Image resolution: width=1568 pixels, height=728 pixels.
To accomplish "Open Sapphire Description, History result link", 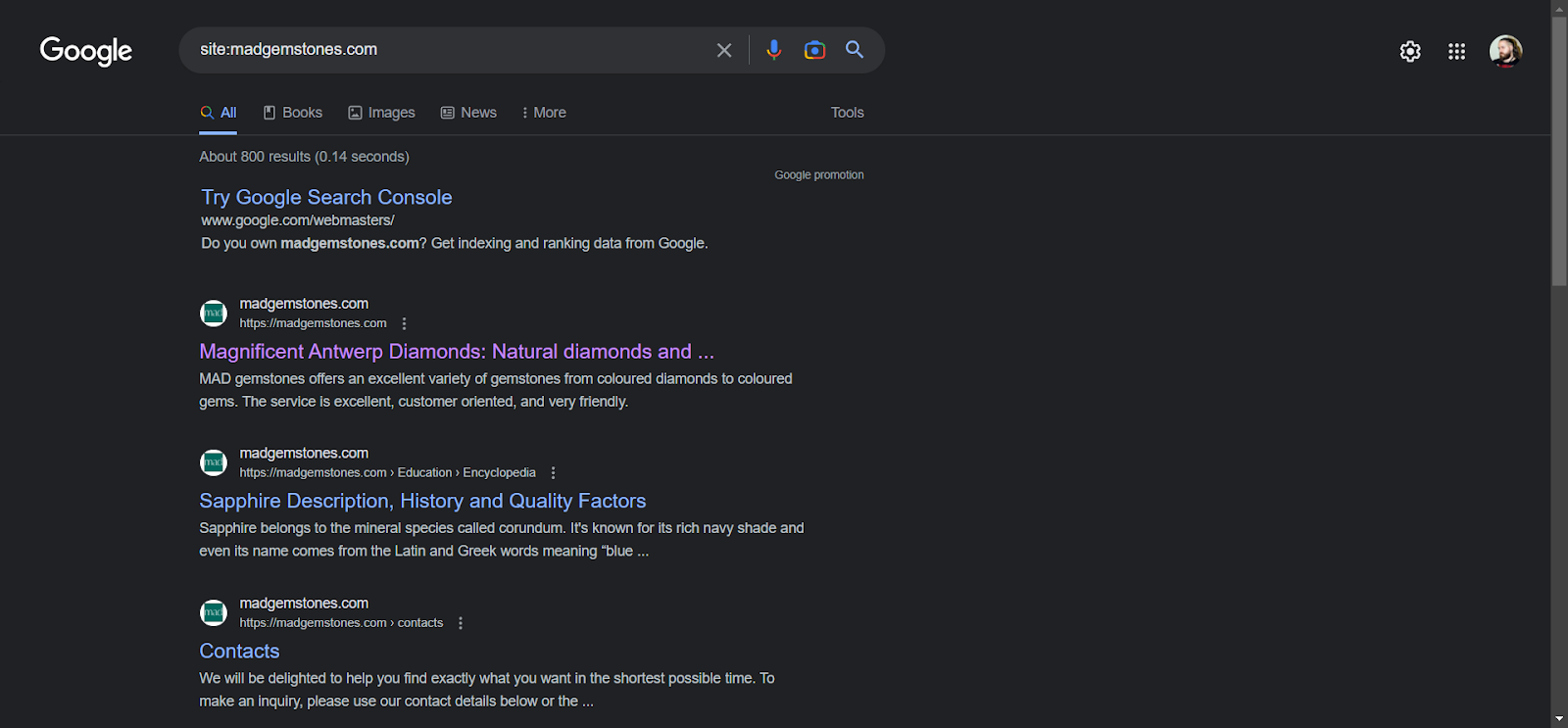I will 422,501.
